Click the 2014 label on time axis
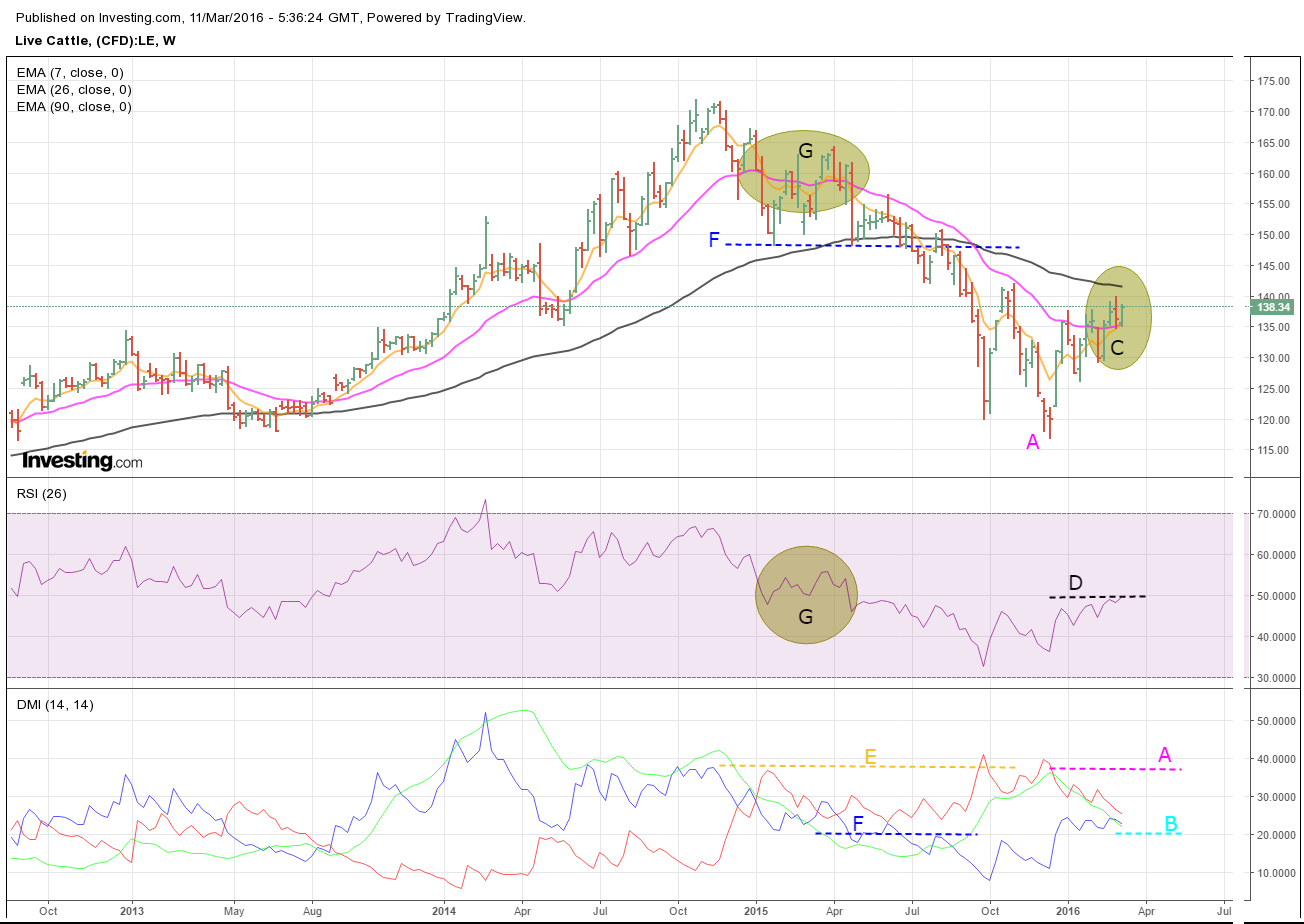 pyautogui.click(x=444, y=911)
